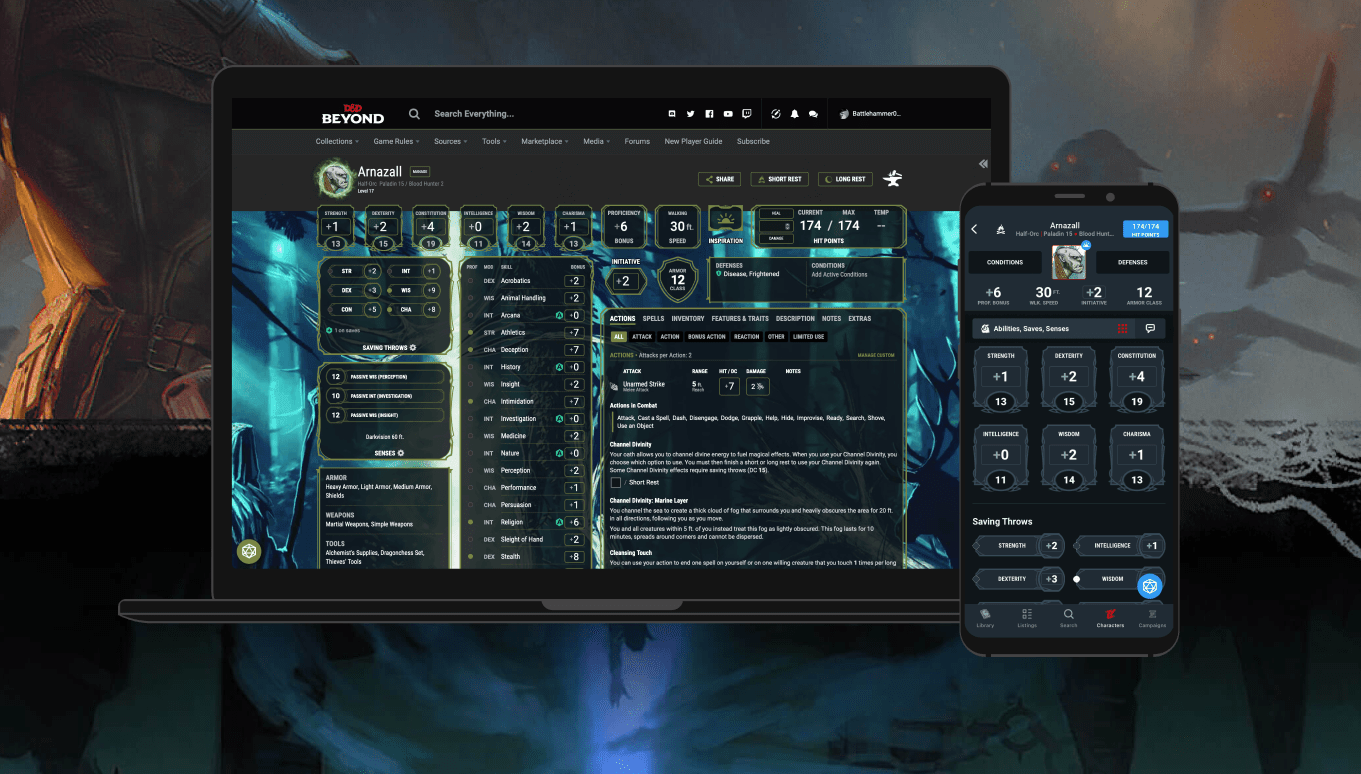Open the Twitter icon in header

pyautogui.click(x=690, y=114)
